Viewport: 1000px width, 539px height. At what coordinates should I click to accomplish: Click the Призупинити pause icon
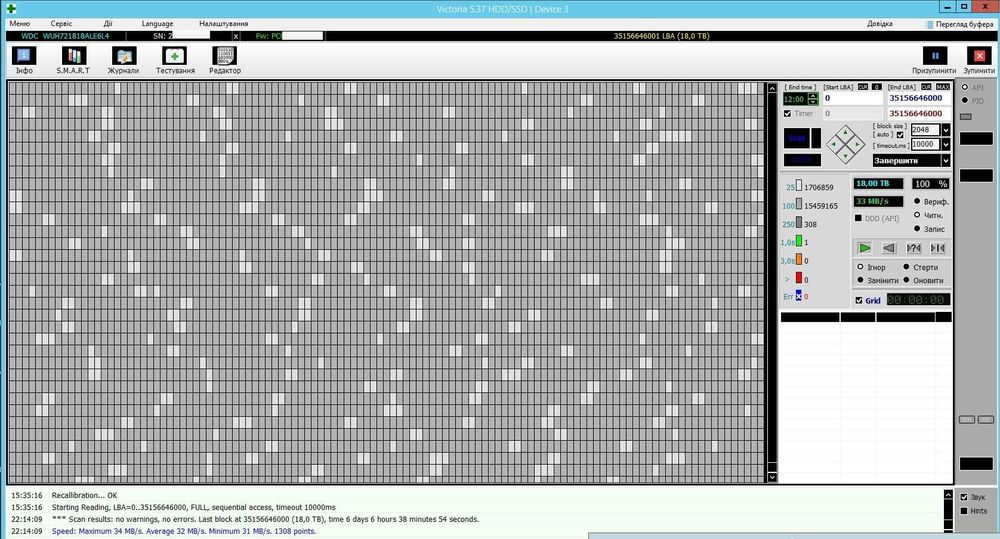tap(934, 55)
